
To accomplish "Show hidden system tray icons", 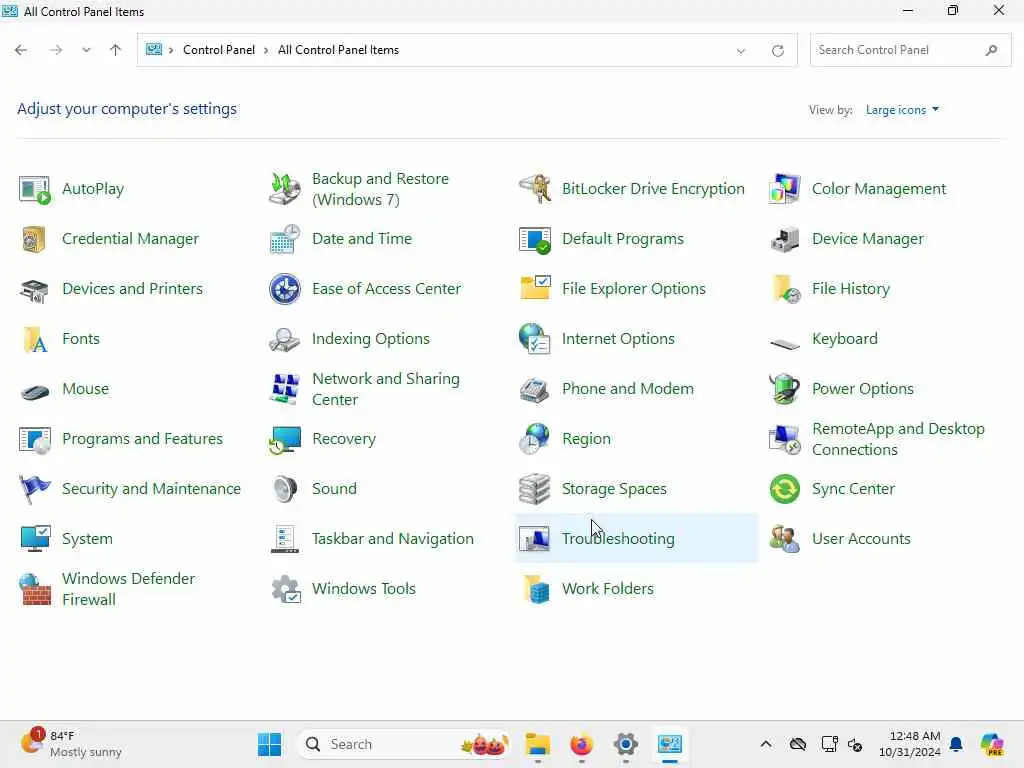I will point(766,744).
